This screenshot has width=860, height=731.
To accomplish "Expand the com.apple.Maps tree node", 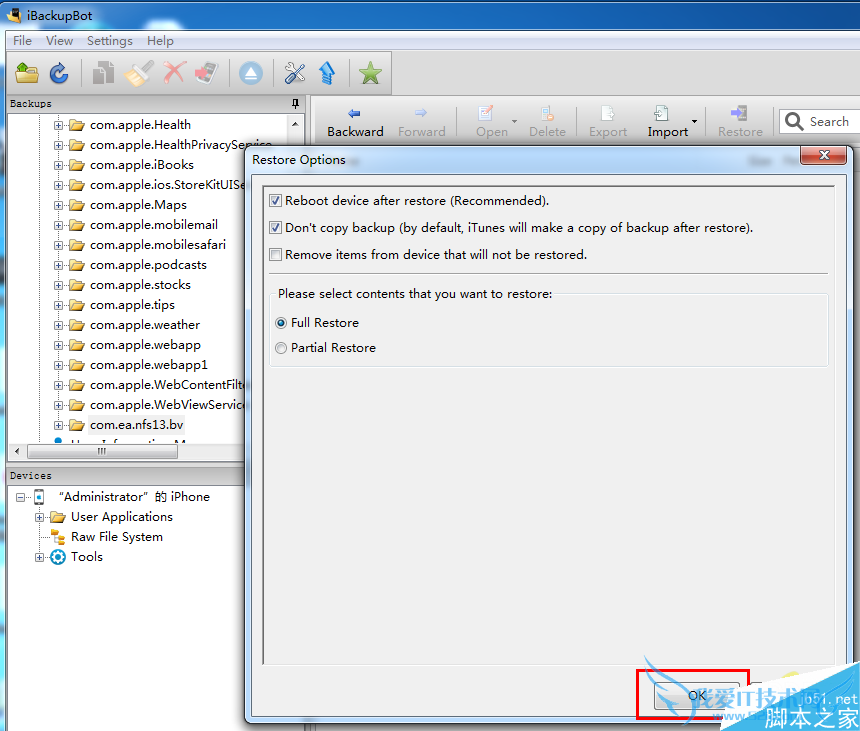I will [x=58, y=206].
